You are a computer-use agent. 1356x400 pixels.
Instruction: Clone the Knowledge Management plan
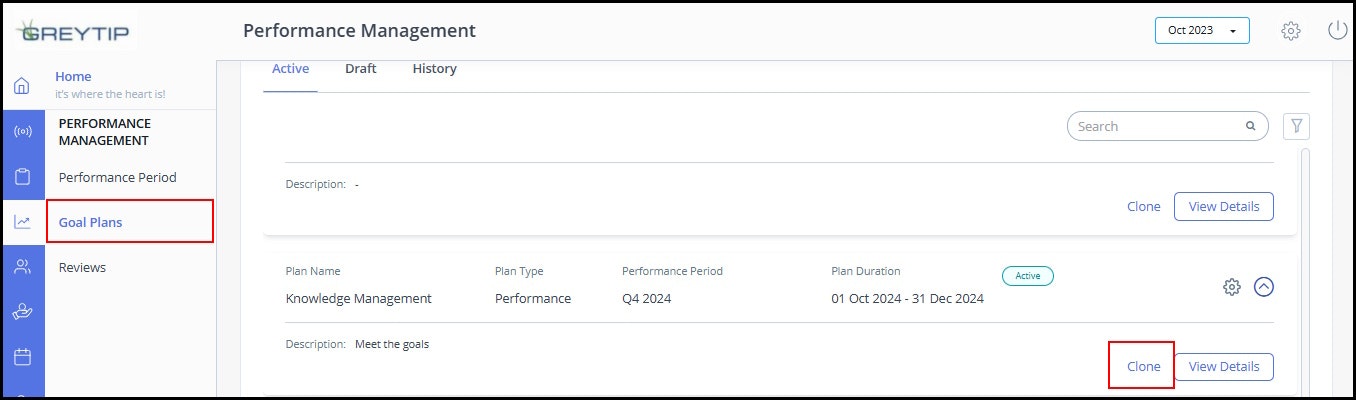(x=1143, y=367)
